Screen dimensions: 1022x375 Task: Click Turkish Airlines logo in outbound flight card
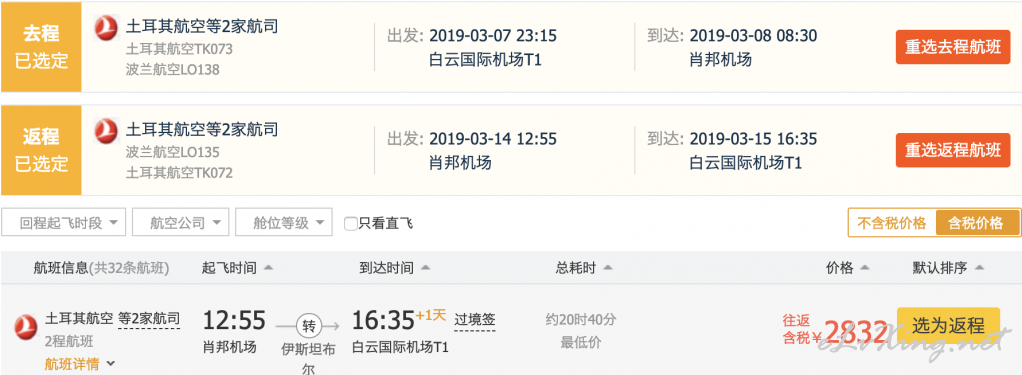(x=106, y=28)
